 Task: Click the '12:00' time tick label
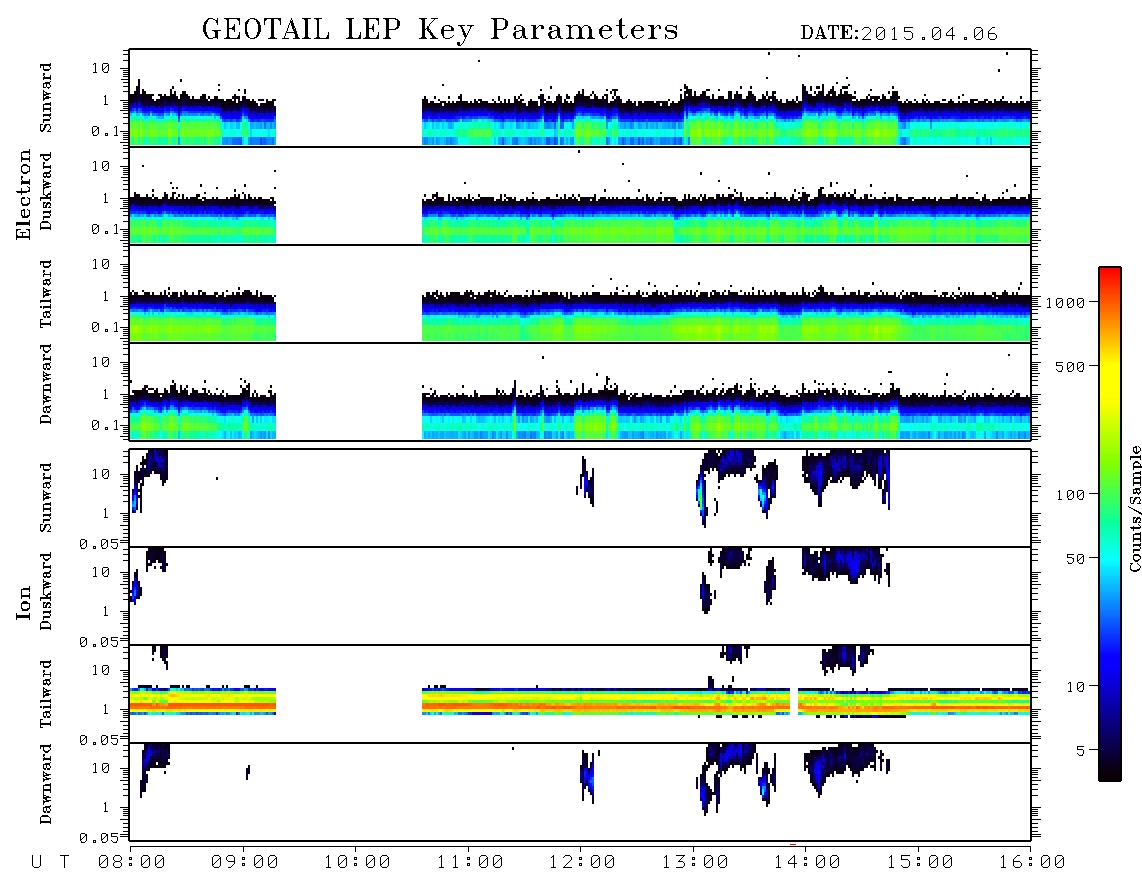coord(582,863)
